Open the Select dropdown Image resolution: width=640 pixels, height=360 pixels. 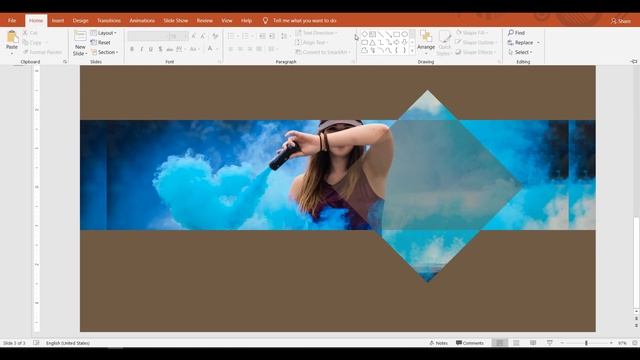pos(520,52)
